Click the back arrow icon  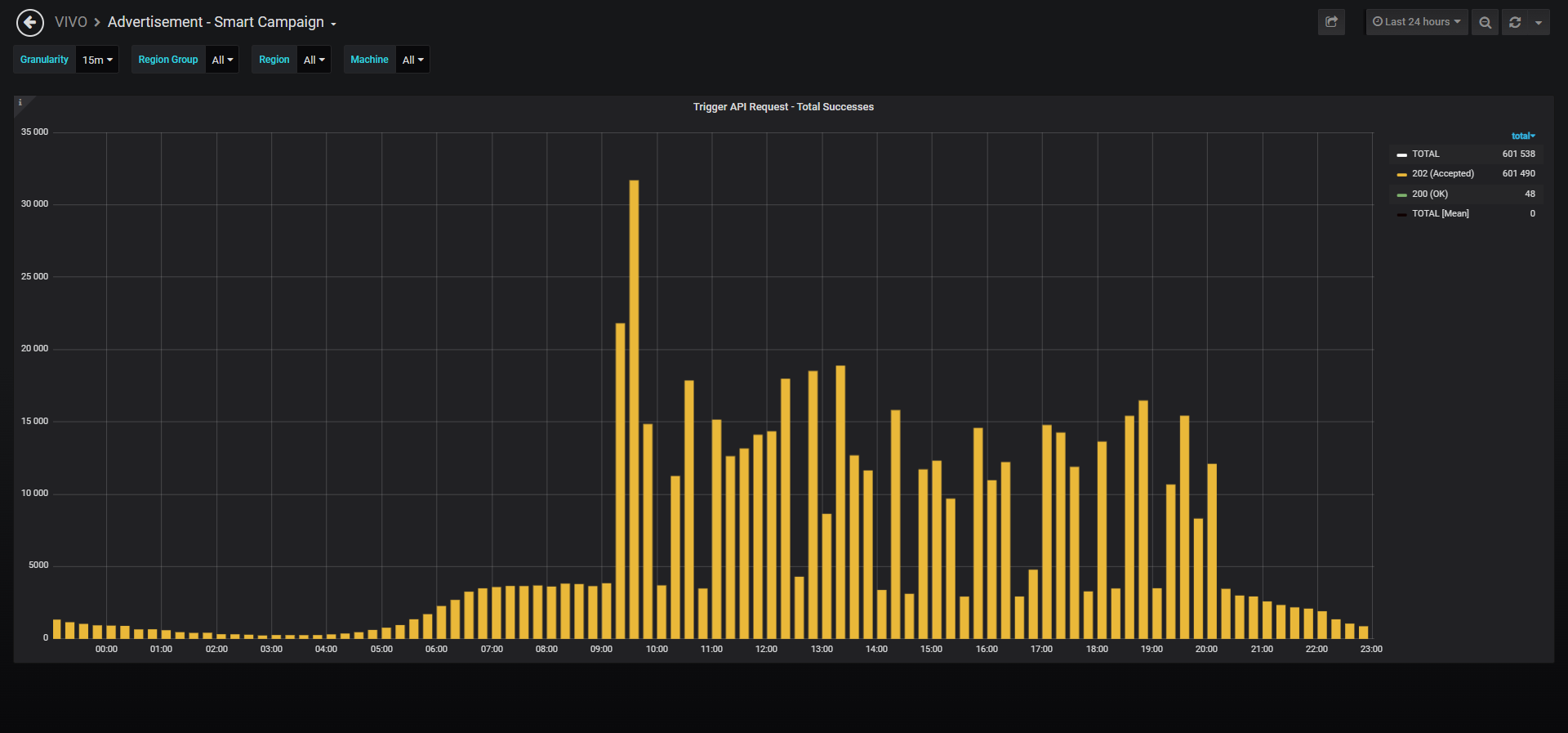(x=30, y=22)
